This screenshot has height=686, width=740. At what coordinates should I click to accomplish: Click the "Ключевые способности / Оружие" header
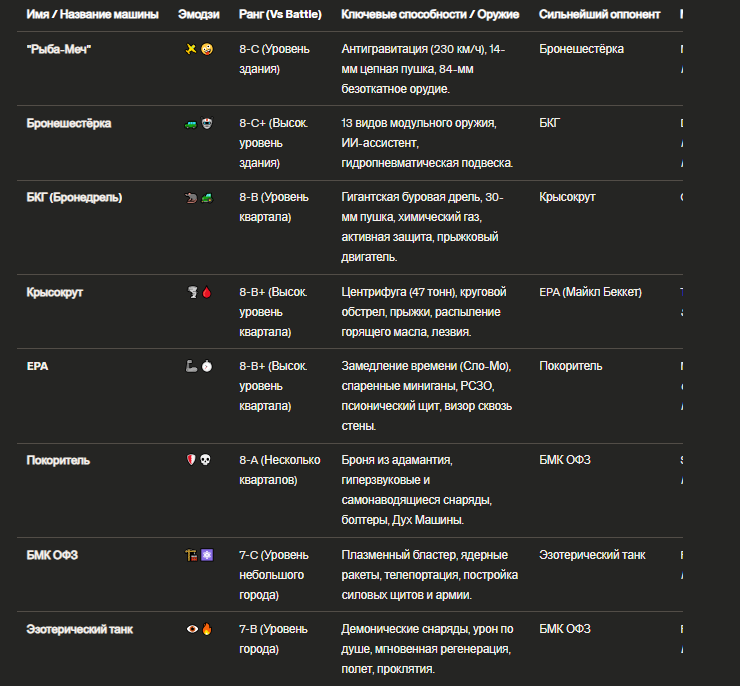click(x=430, y=15)
